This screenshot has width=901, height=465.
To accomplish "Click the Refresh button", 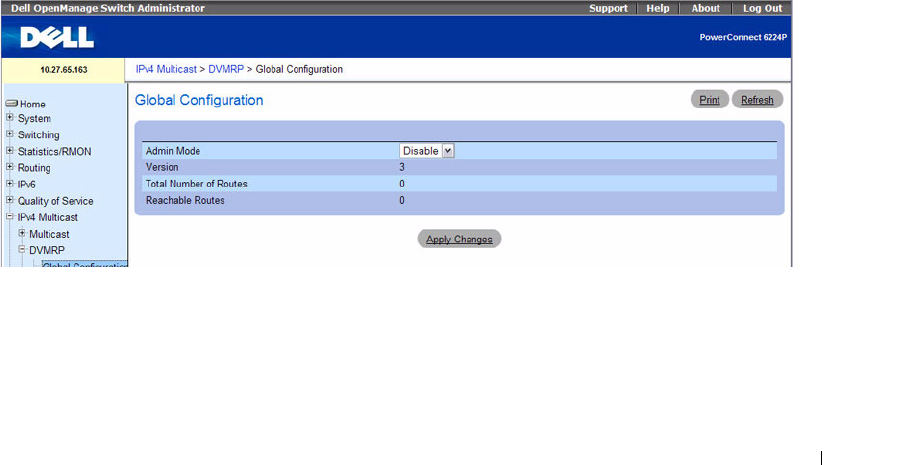I will click(757, 99).
